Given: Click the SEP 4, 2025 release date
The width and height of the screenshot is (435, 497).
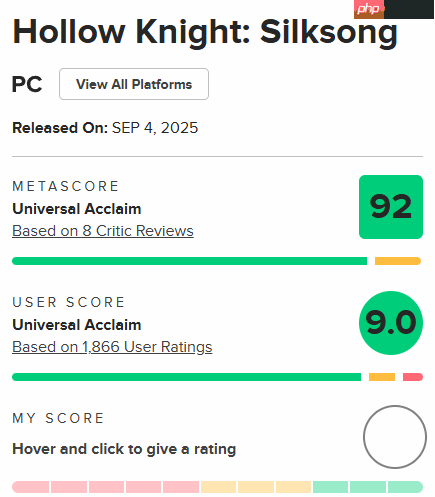Looking at the screenshot, I should [x=155, y=128].
